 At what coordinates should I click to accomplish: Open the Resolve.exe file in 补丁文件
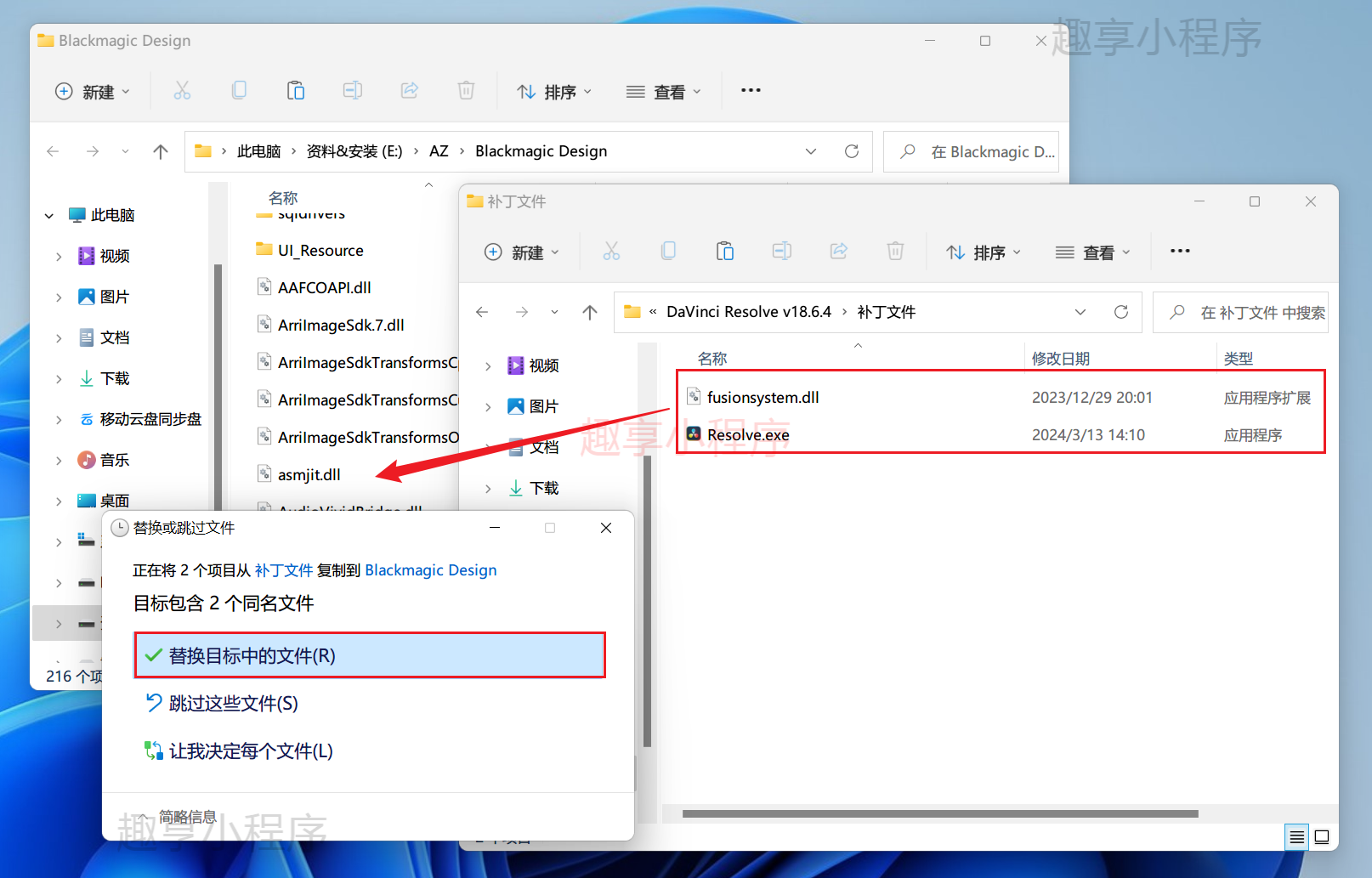coord(748,435)
